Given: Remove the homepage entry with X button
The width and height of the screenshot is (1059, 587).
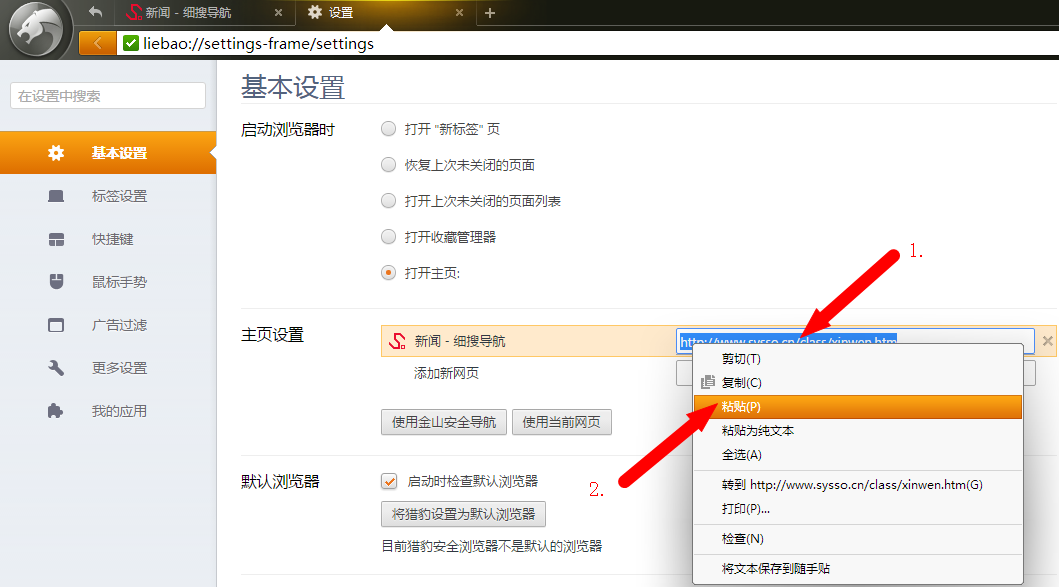Looking at the screenshot, I should [1048, 341].
